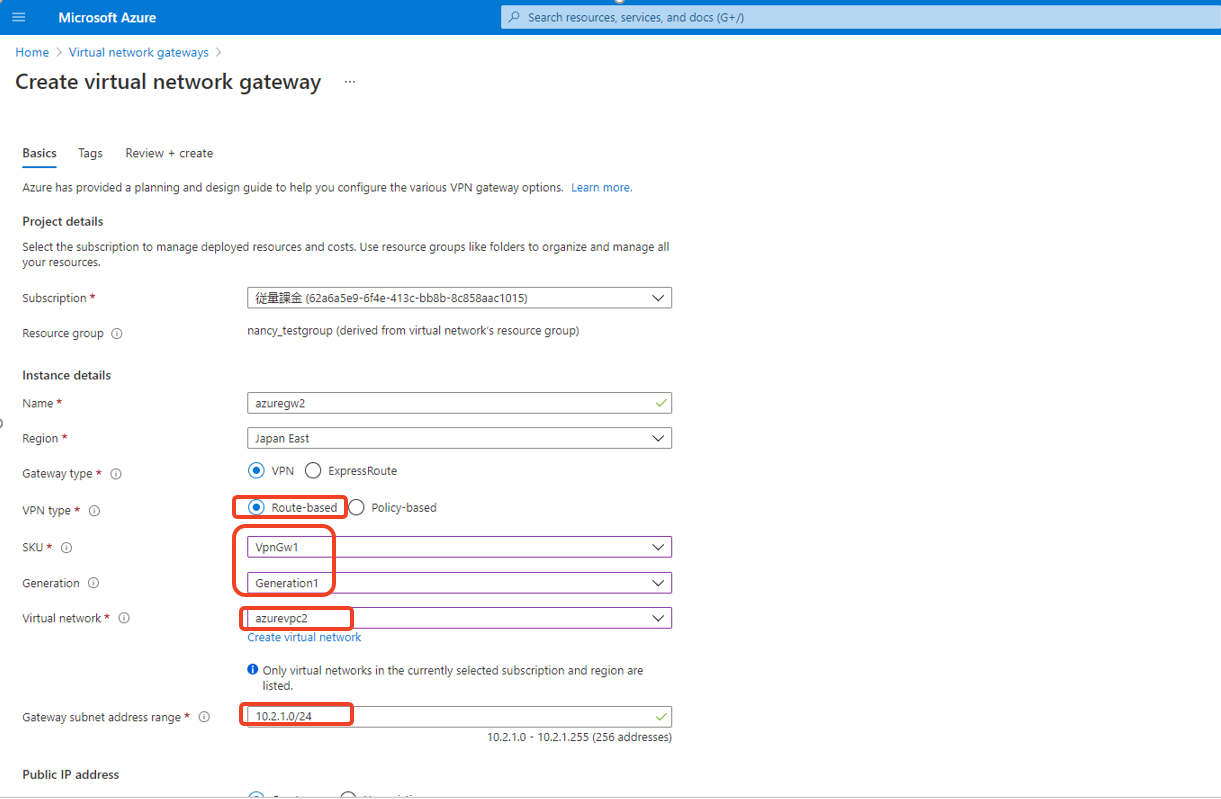The image size is (1221, 799).
Task: Show info tooltip for SKU
Action: tap(67, 547)
